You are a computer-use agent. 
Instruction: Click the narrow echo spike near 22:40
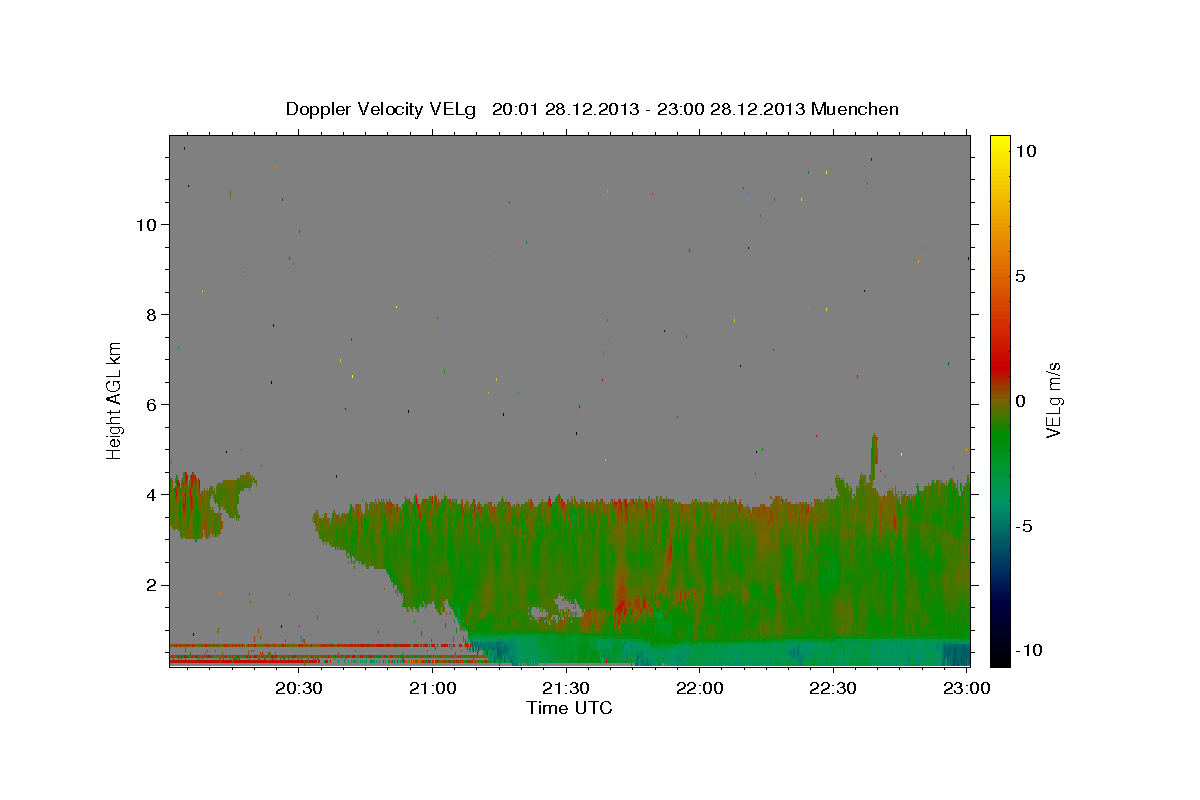click(874, 456)
